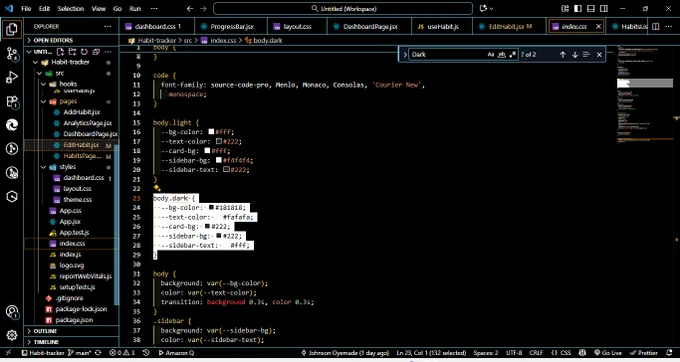This screenshot has width=680, height=362.
Task: Toggle Match Case in find widget
Action: (x=490, y=55)
